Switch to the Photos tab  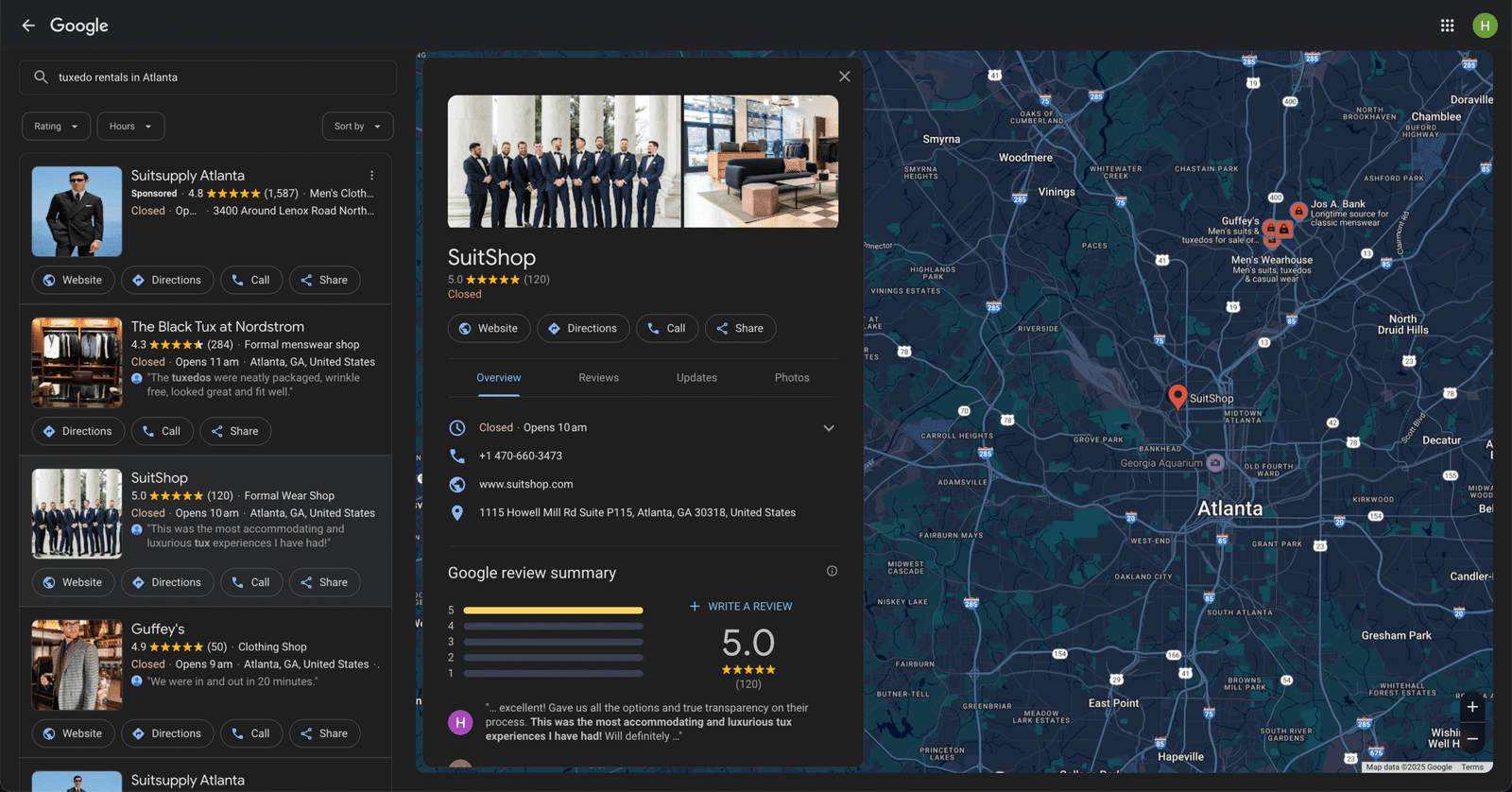click(x=792, y=378)
